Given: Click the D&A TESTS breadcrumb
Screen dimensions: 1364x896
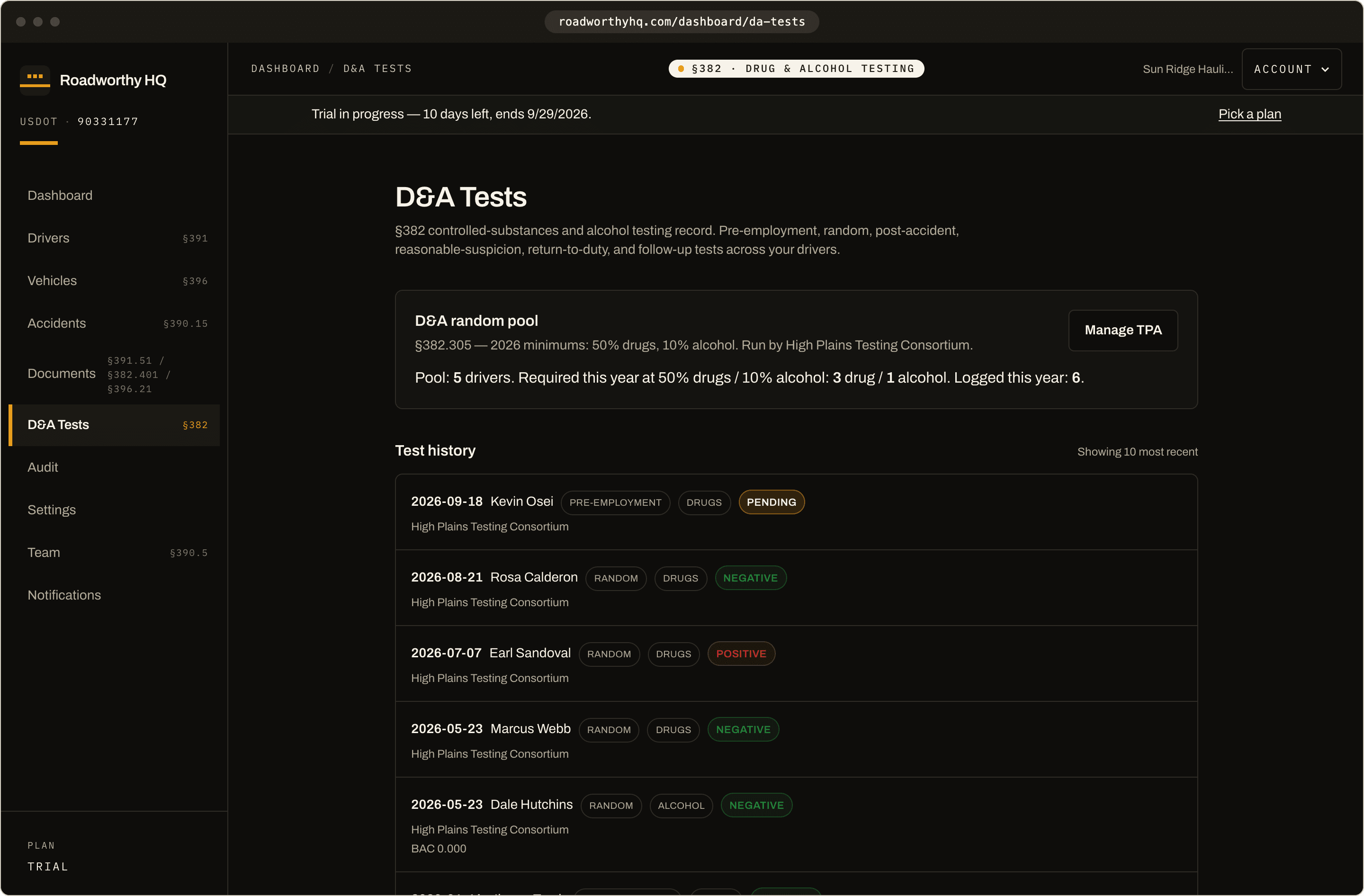Looking at the screenshot, I should pos(377,69).
